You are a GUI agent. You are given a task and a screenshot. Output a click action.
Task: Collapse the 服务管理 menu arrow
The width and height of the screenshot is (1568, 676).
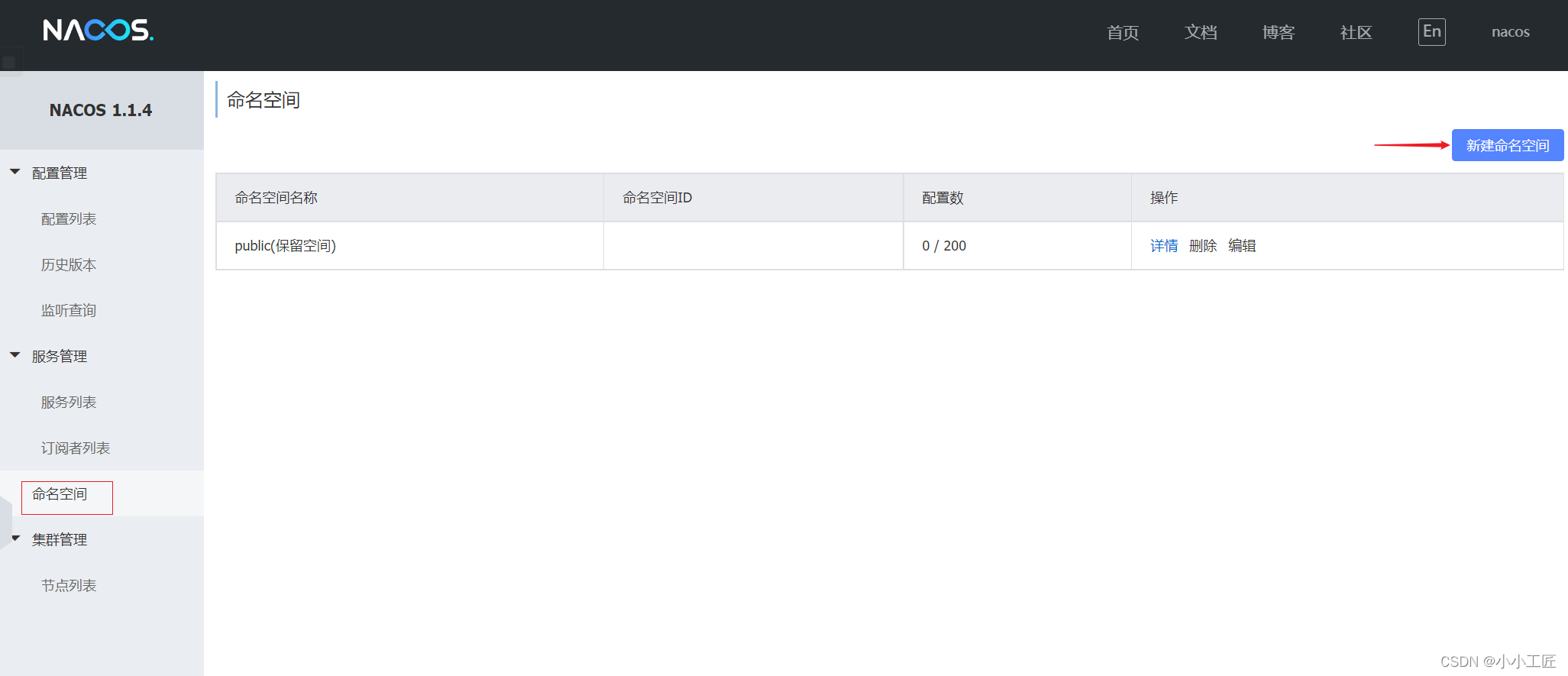tap(15, 355)
